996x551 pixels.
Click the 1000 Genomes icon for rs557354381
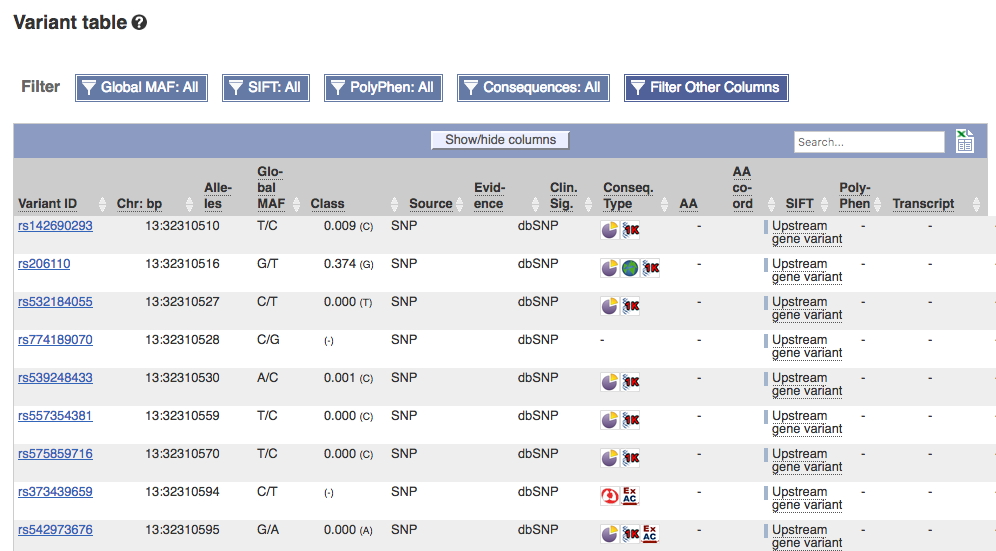pyautogui.click(x=630, y=420)
